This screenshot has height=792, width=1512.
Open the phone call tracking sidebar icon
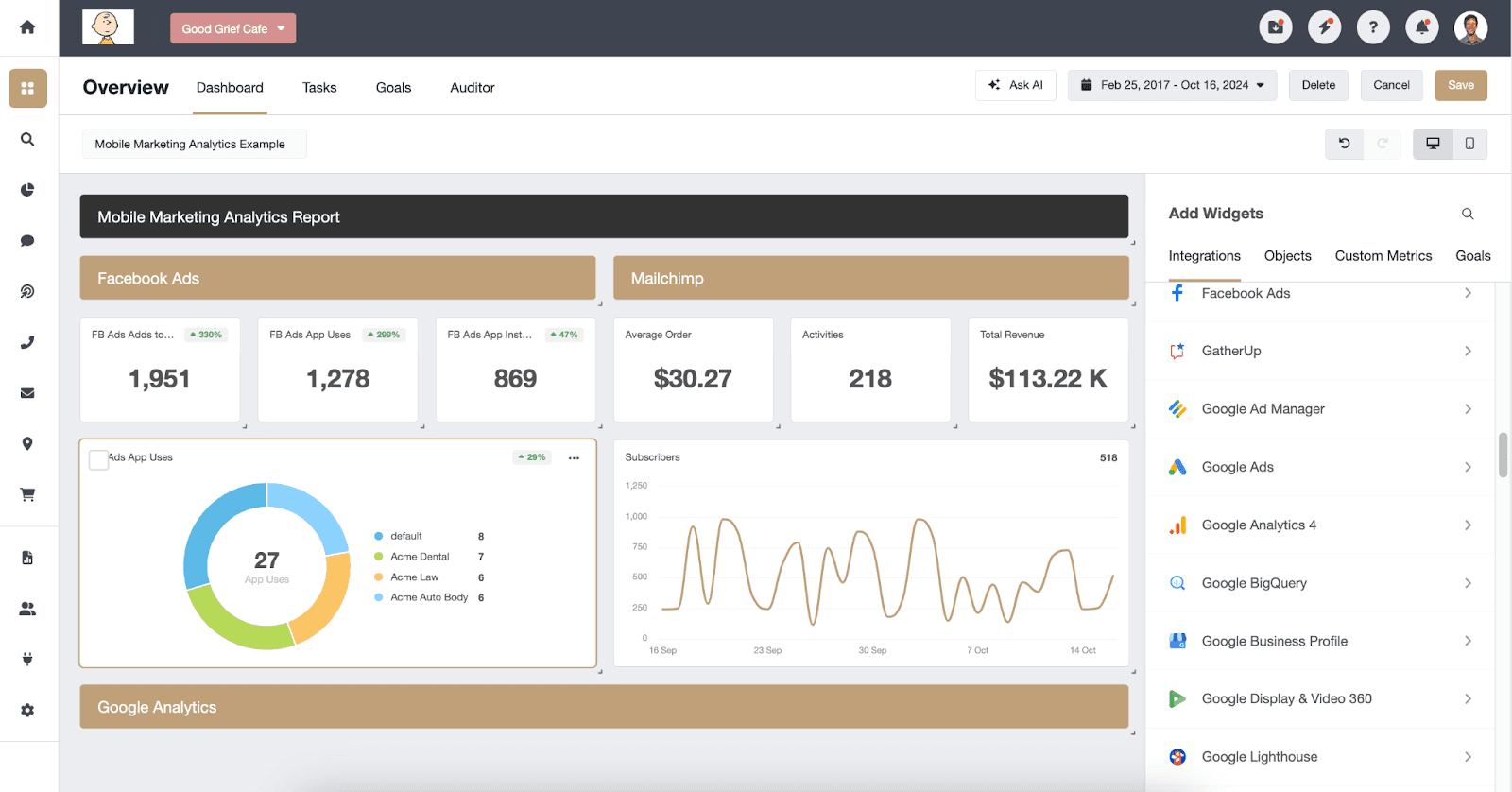click(x=27, y=342)
